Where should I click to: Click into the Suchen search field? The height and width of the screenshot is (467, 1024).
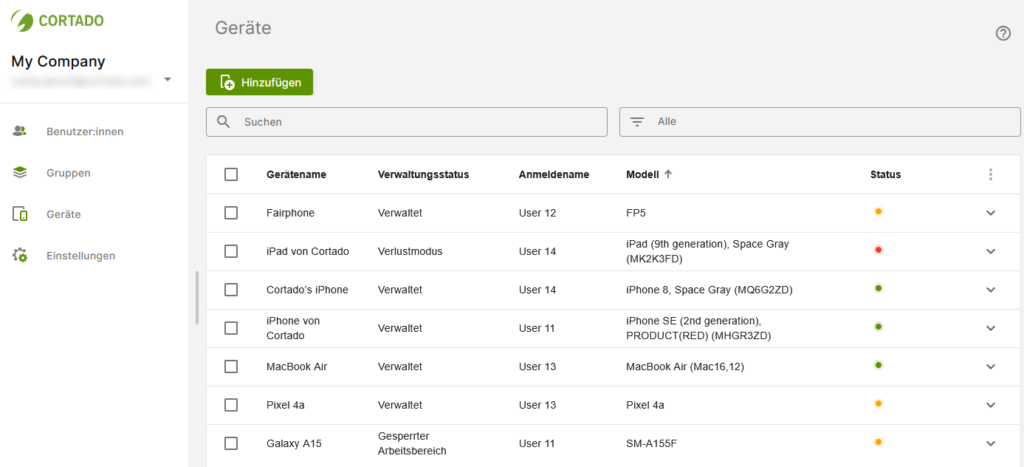click(x=420, y=122)
